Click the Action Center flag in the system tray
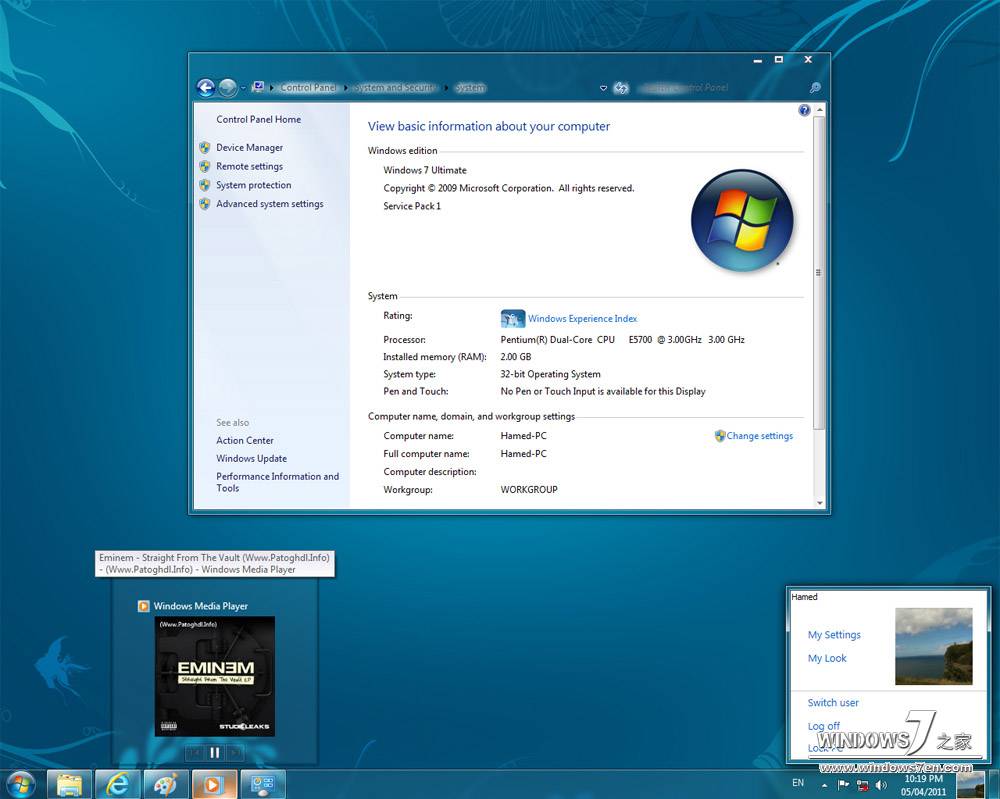Screen dimensions: 1000x799 point(842,784)
